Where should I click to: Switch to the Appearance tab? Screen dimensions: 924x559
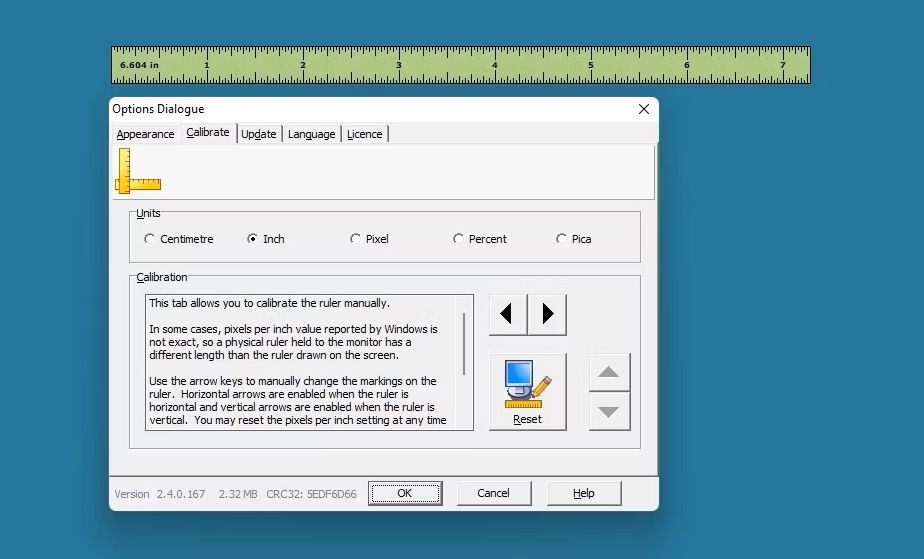(x=145, y=134)
